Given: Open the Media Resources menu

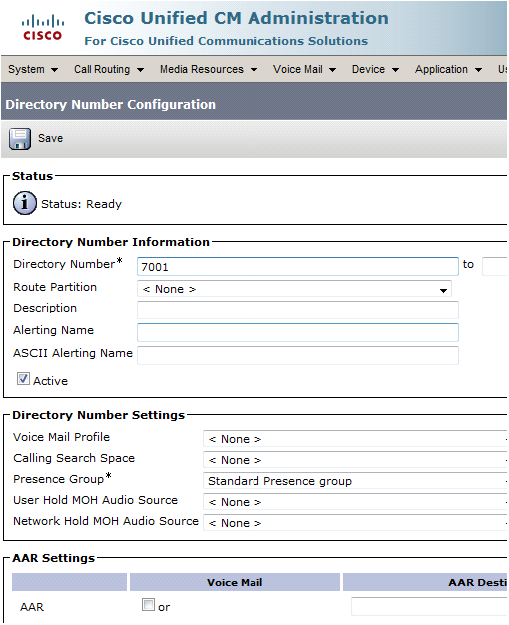Looking at the screenshot, I should pyautogui.click(x=208, y=69).
